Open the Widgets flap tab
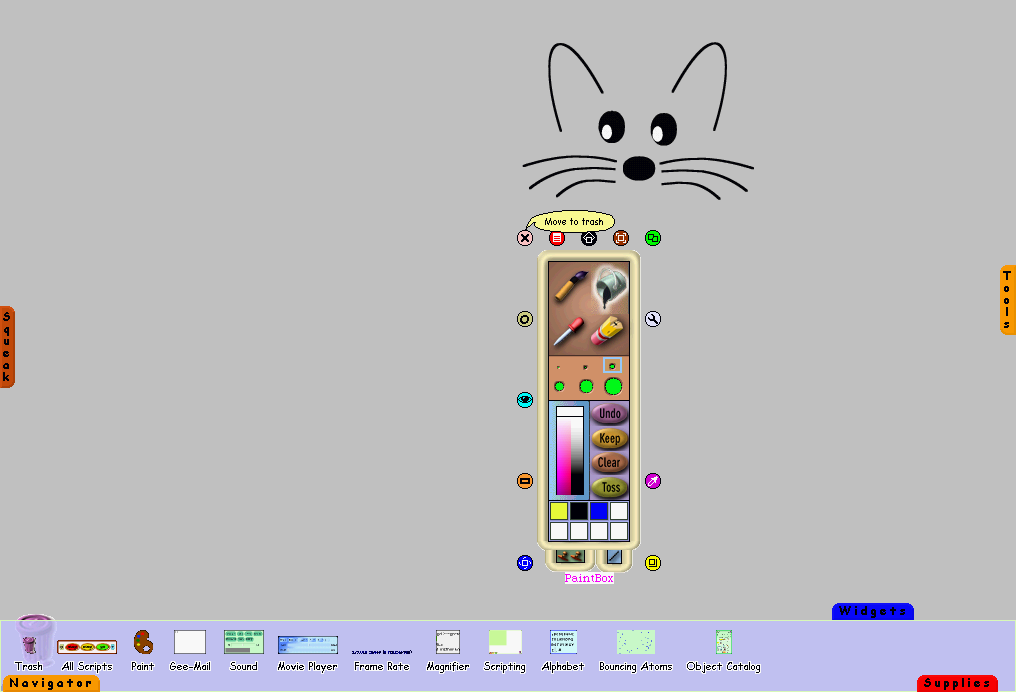This screenshot has height=692, width=1016. pos(872,611)
